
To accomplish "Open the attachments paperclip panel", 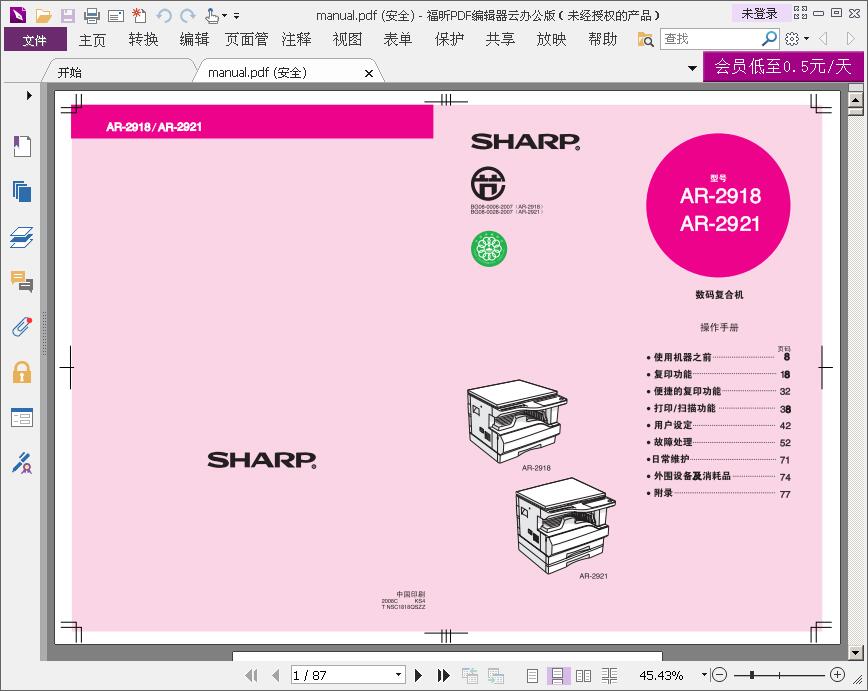I will [22, 327].
